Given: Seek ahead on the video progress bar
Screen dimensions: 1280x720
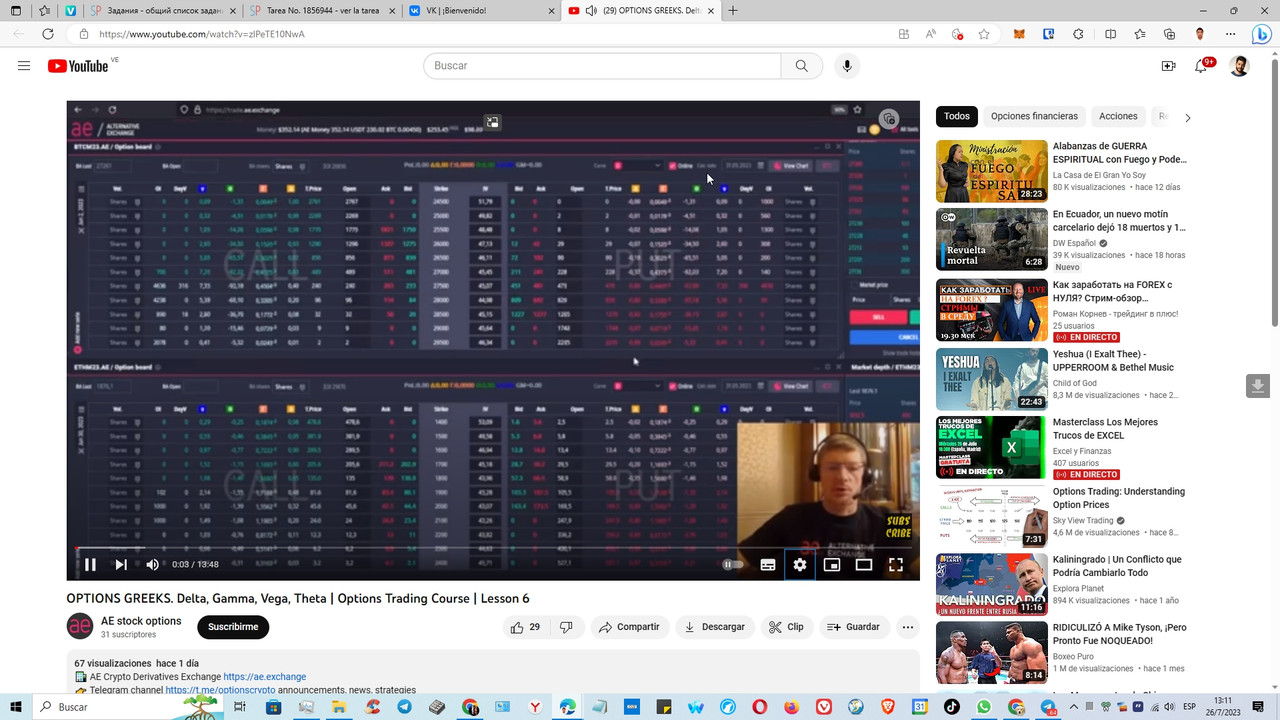Looking at the screenshot, I should coord(500,547).
